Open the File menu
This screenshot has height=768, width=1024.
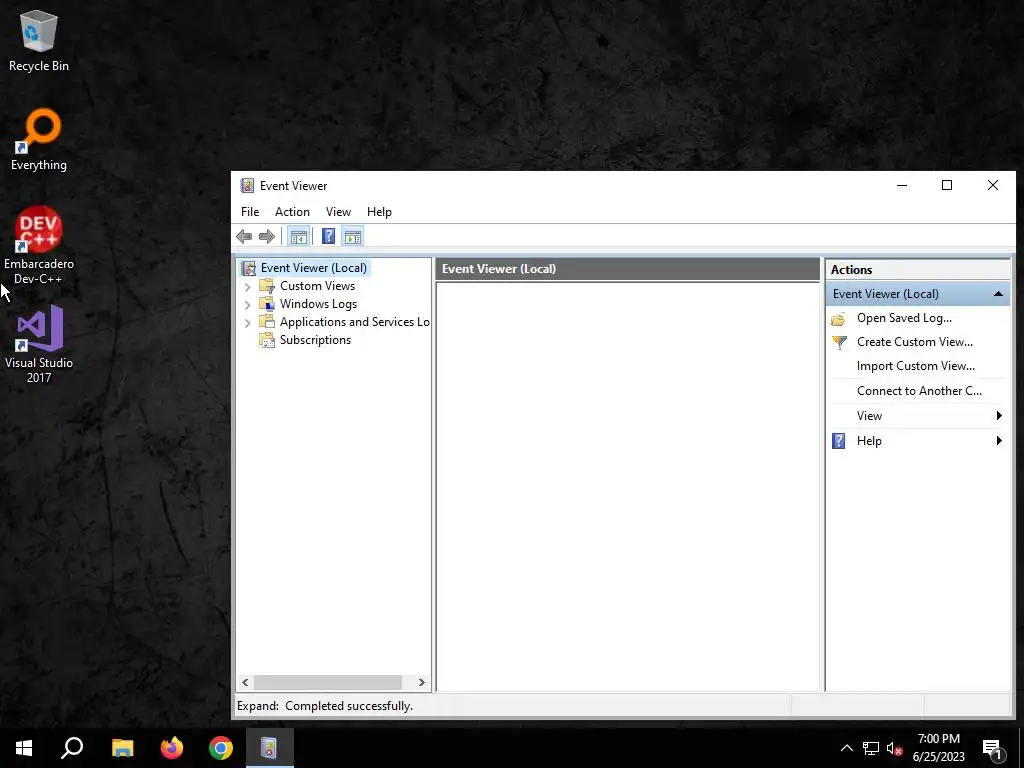tap(249, 212)
